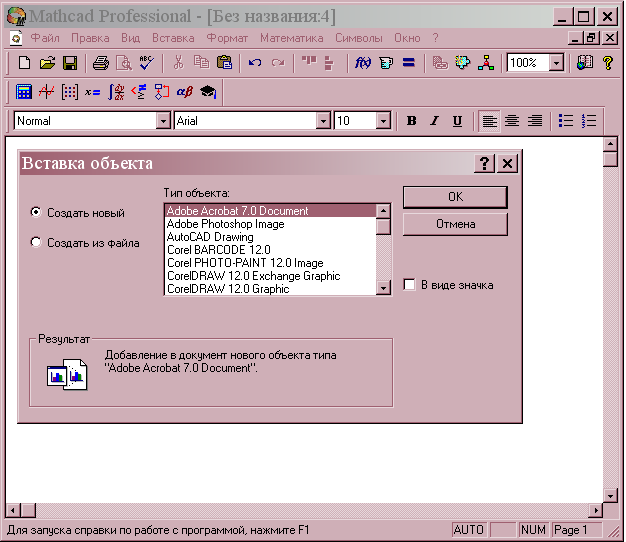Viewport: 626px width, 542px height.
Task: Click the dialog's ? help button
Action: (484, 163)
